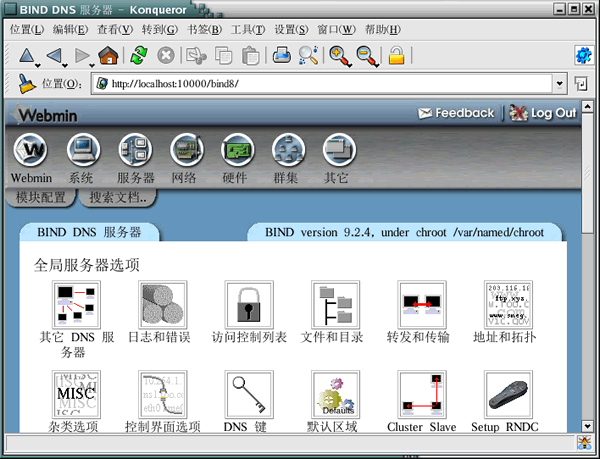Go forward with the Forward arrow
The image size is (600, 459).
click(x=82, y=55)
